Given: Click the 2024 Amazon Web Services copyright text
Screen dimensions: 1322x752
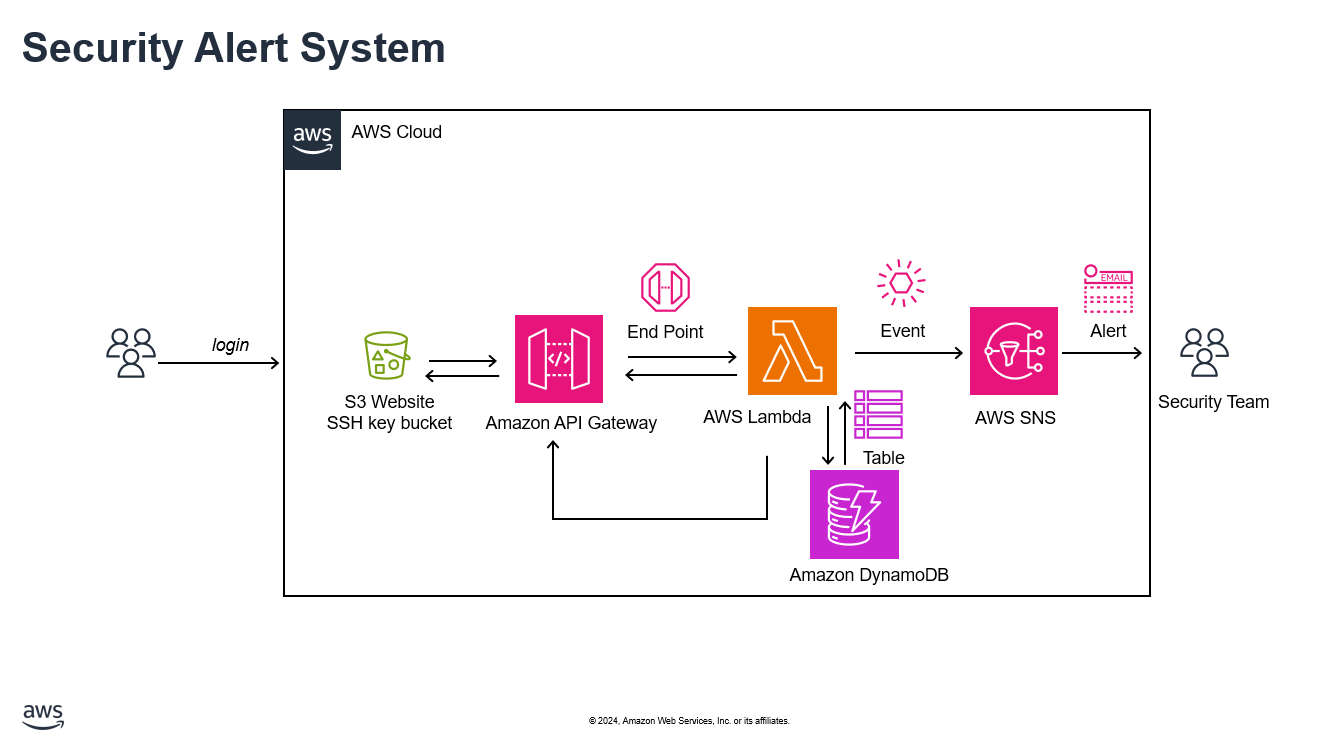Looking at the screenshot, I should coord(689,721).
